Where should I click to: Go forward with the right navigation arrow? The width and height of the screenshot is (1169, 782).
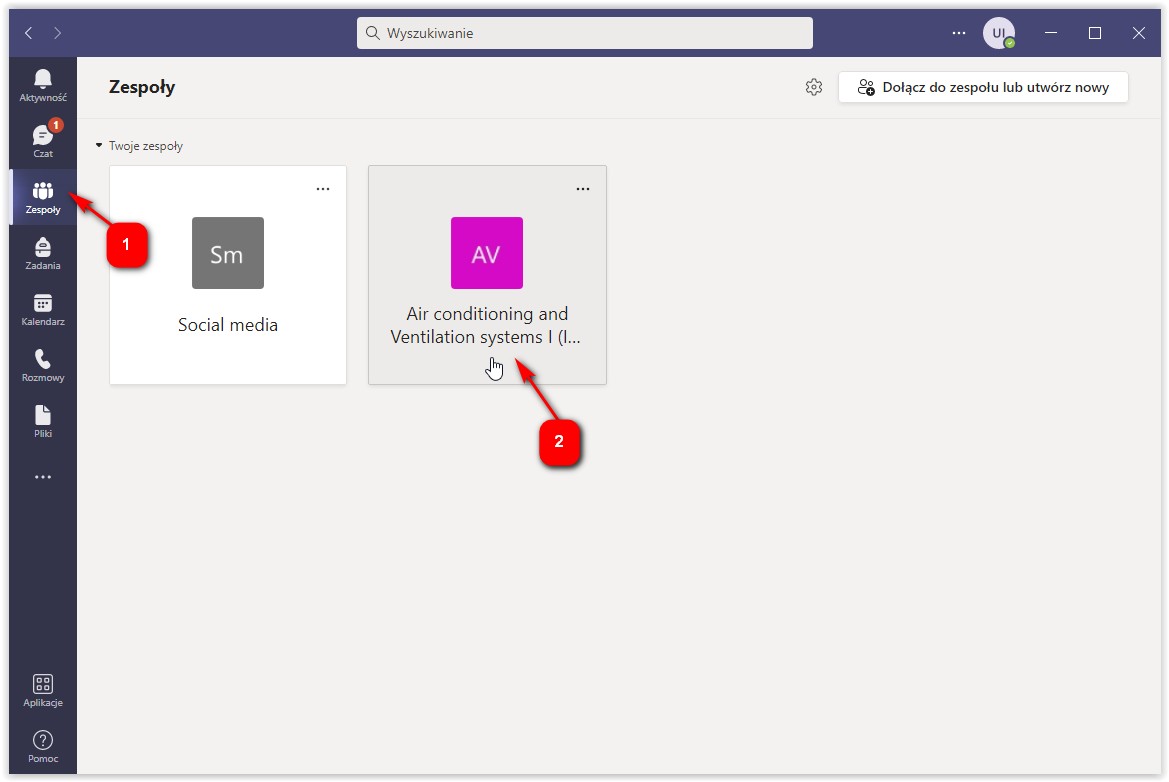click(x=57, y=33)
